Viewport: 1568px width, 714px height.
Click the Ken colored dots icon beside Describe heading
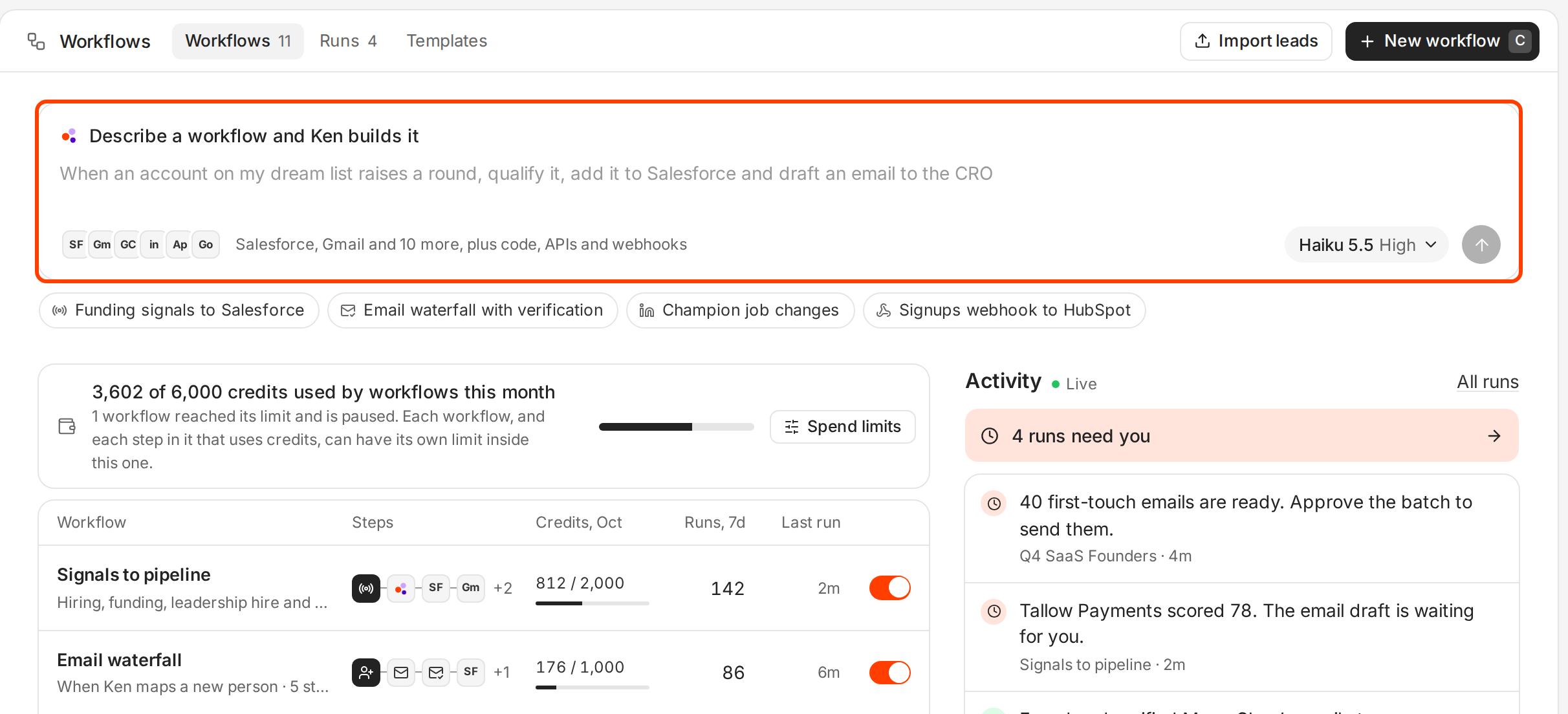[x=69, y=136]
